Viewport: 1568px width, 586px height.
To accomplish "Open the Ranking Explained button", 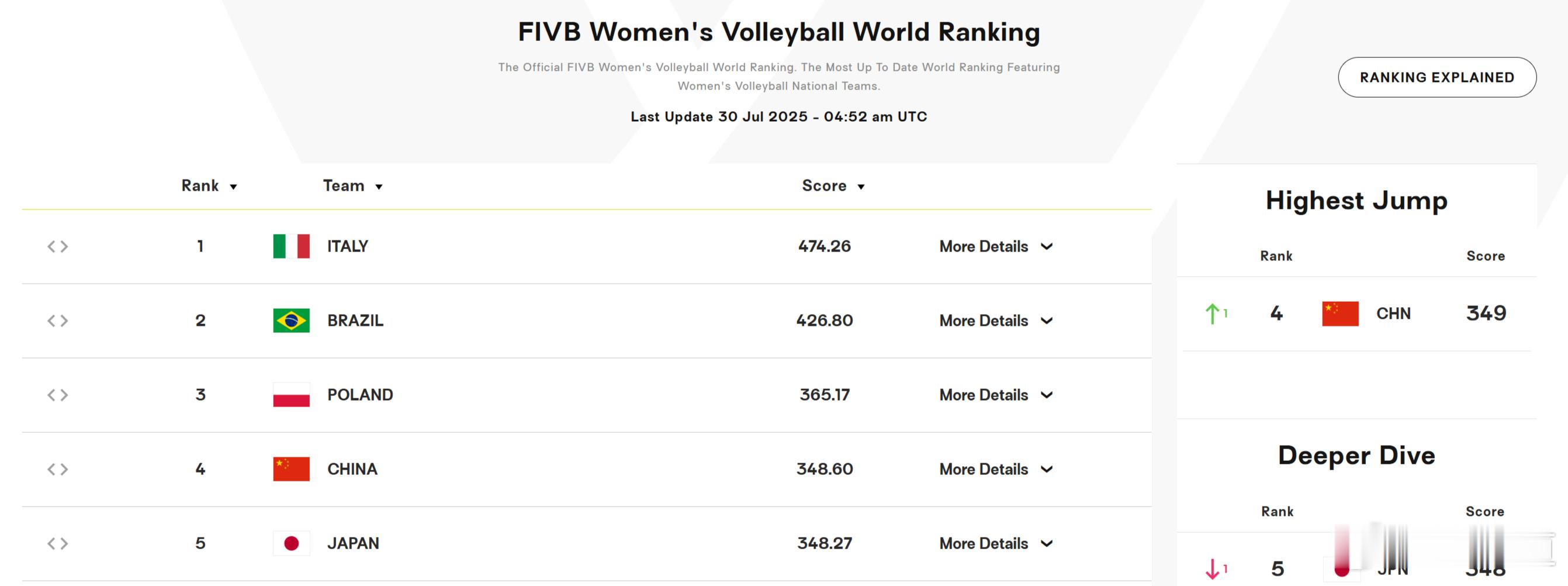I will coord(1437,77).
